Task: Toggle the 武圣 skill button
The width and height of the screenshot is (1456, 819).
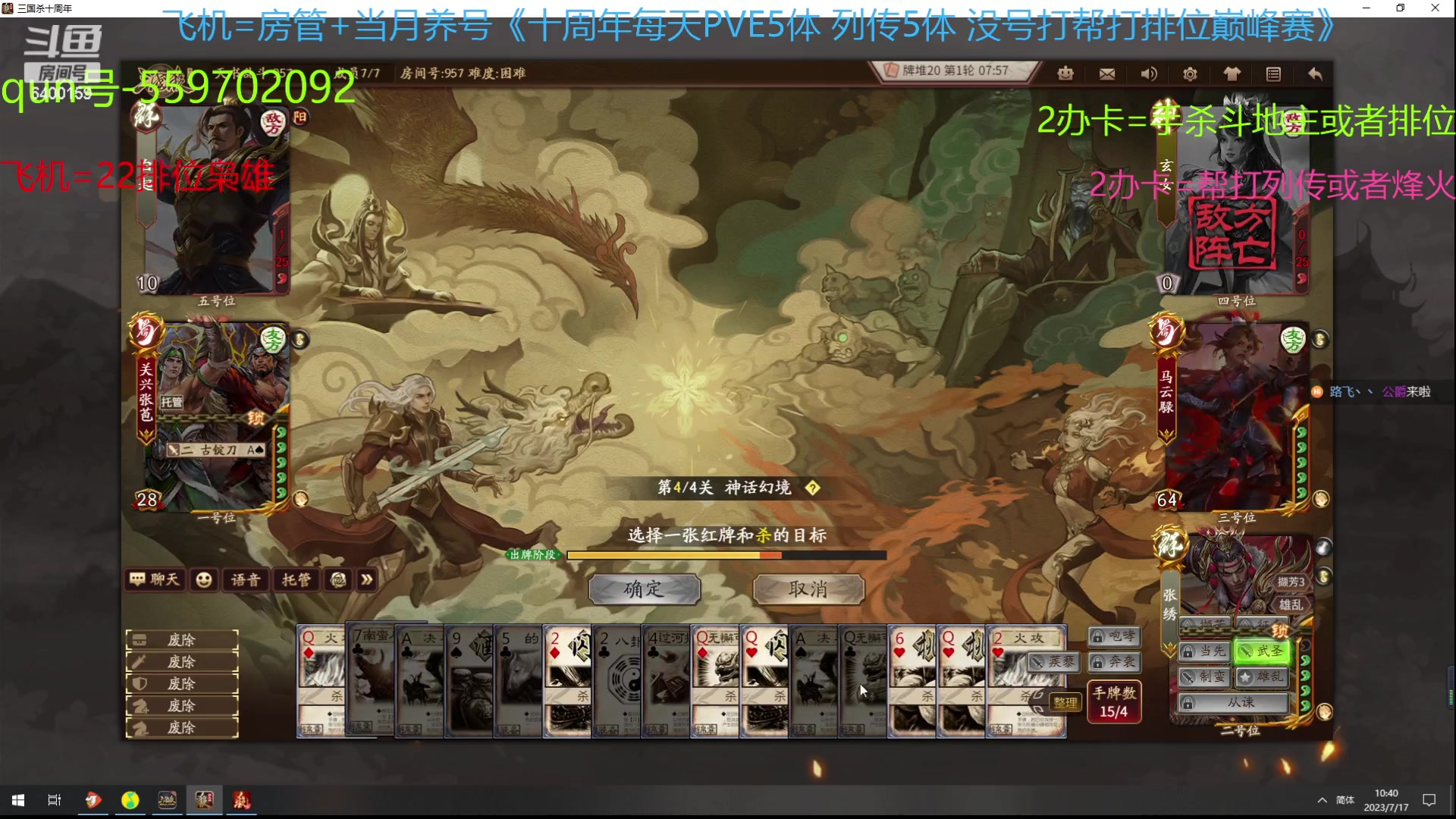Action: click(1263, 651)
